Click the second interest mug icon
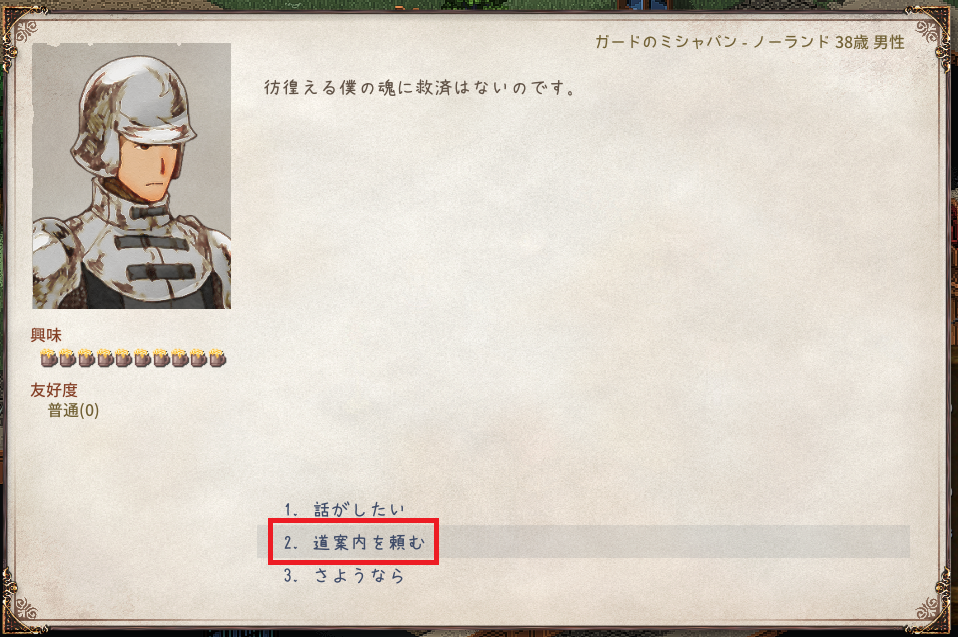The width and height of the screenshot is (958, 637). (x=68, y=358)
